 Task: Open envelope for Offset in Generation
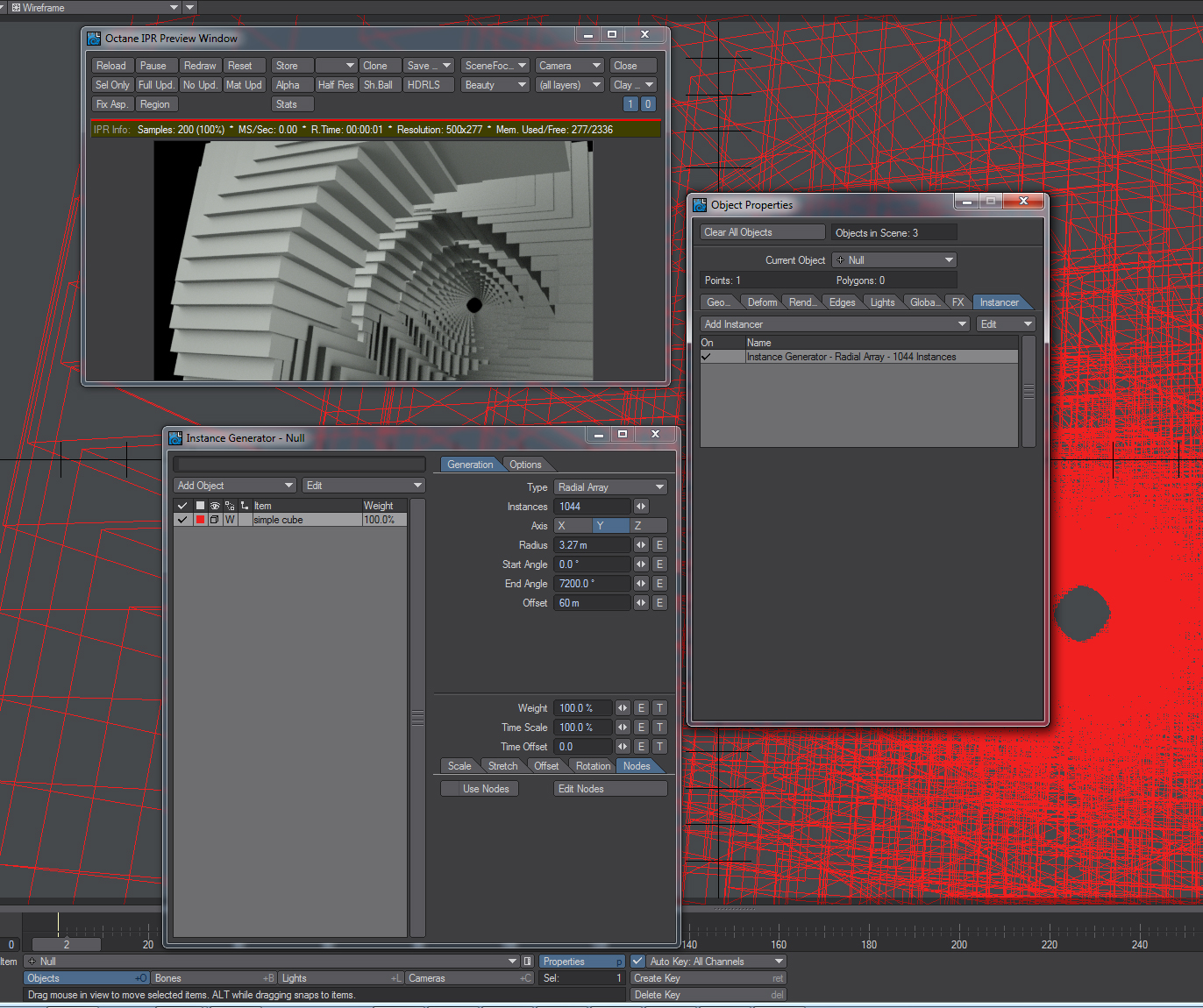[x=659, y=603]
